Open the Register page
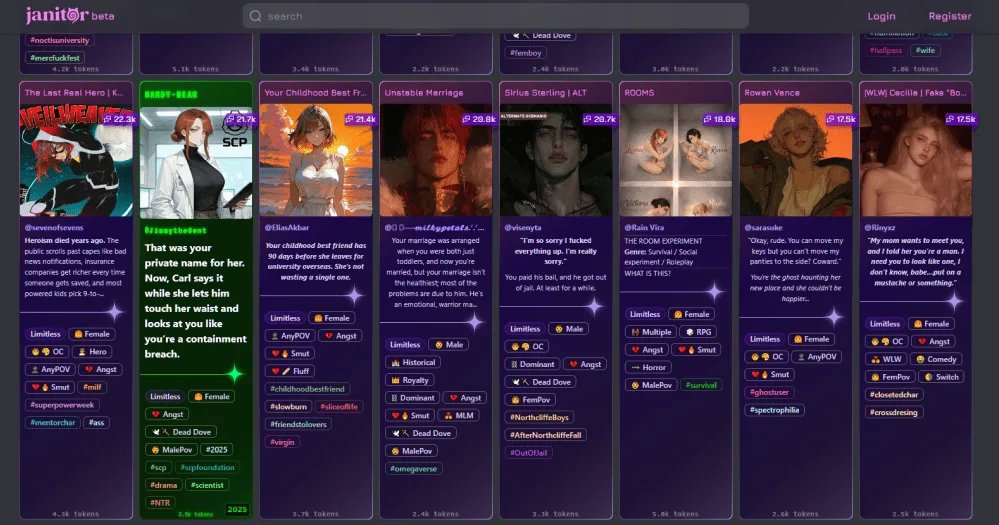This screenshot has height=525, width=999. point(949,16)
